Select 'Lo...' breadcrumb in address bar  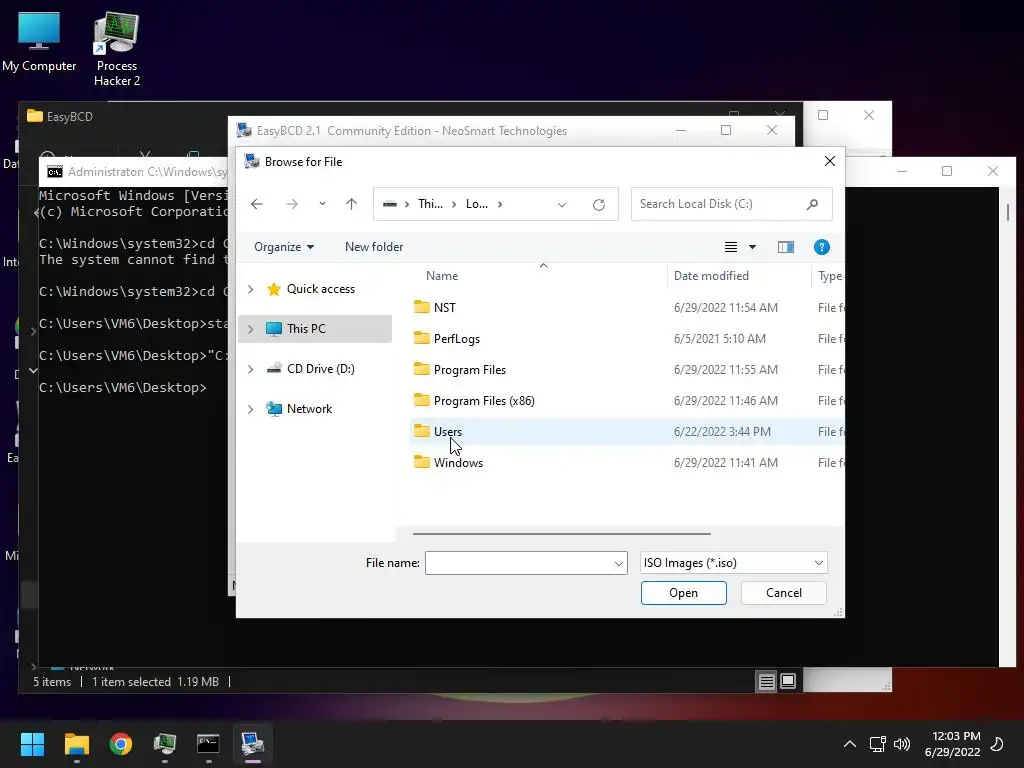coord(477,204)
